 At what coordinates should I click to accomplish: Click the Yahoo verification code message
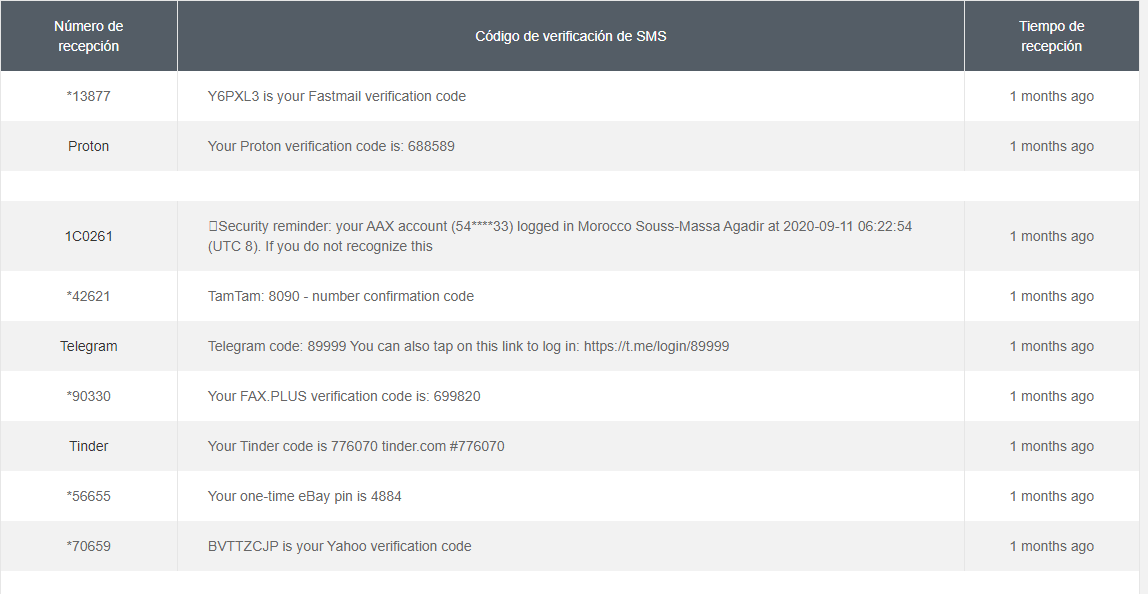pos(339,546)
